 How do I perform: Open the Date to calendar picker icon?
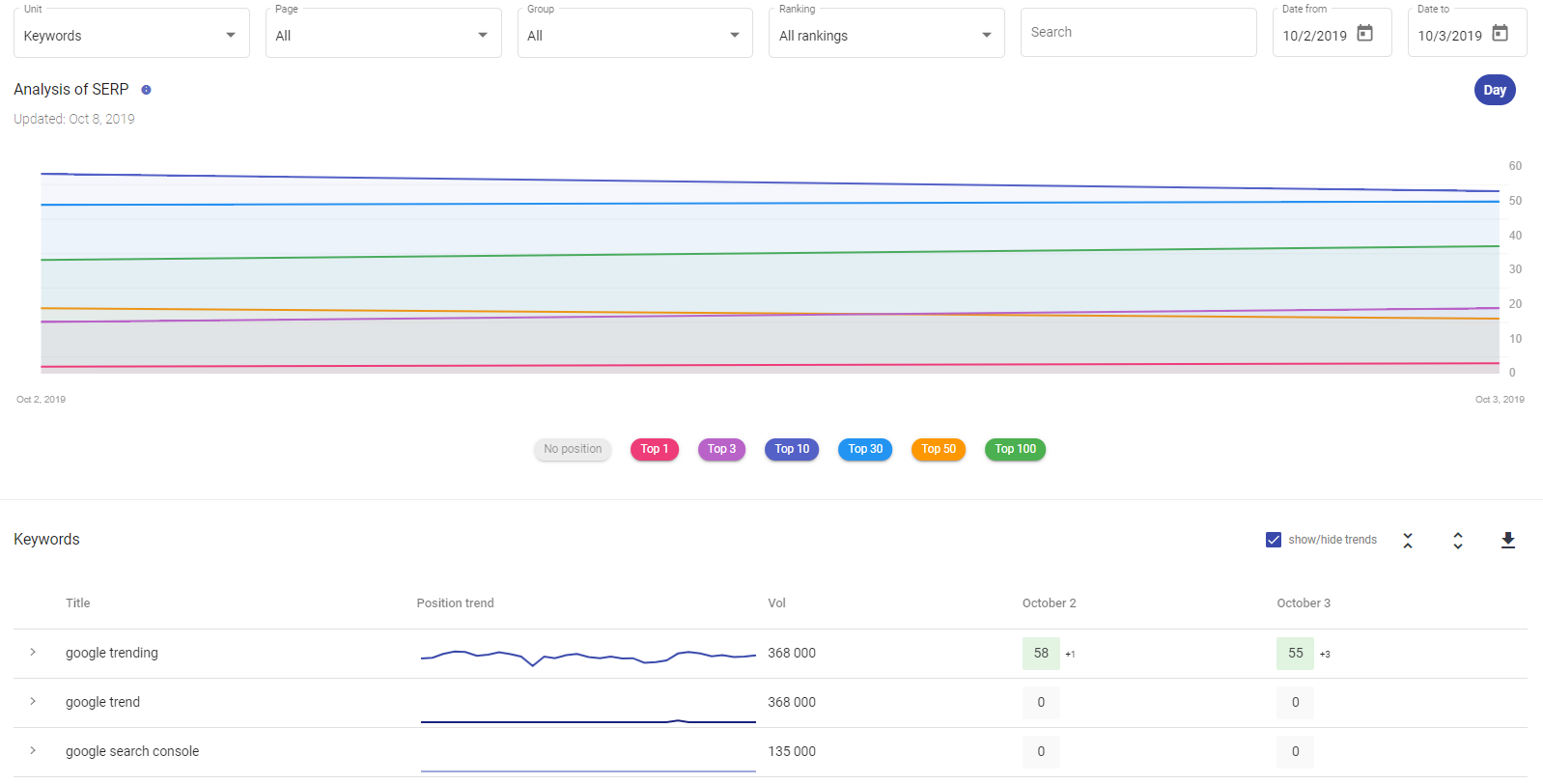coord(1500,34)
